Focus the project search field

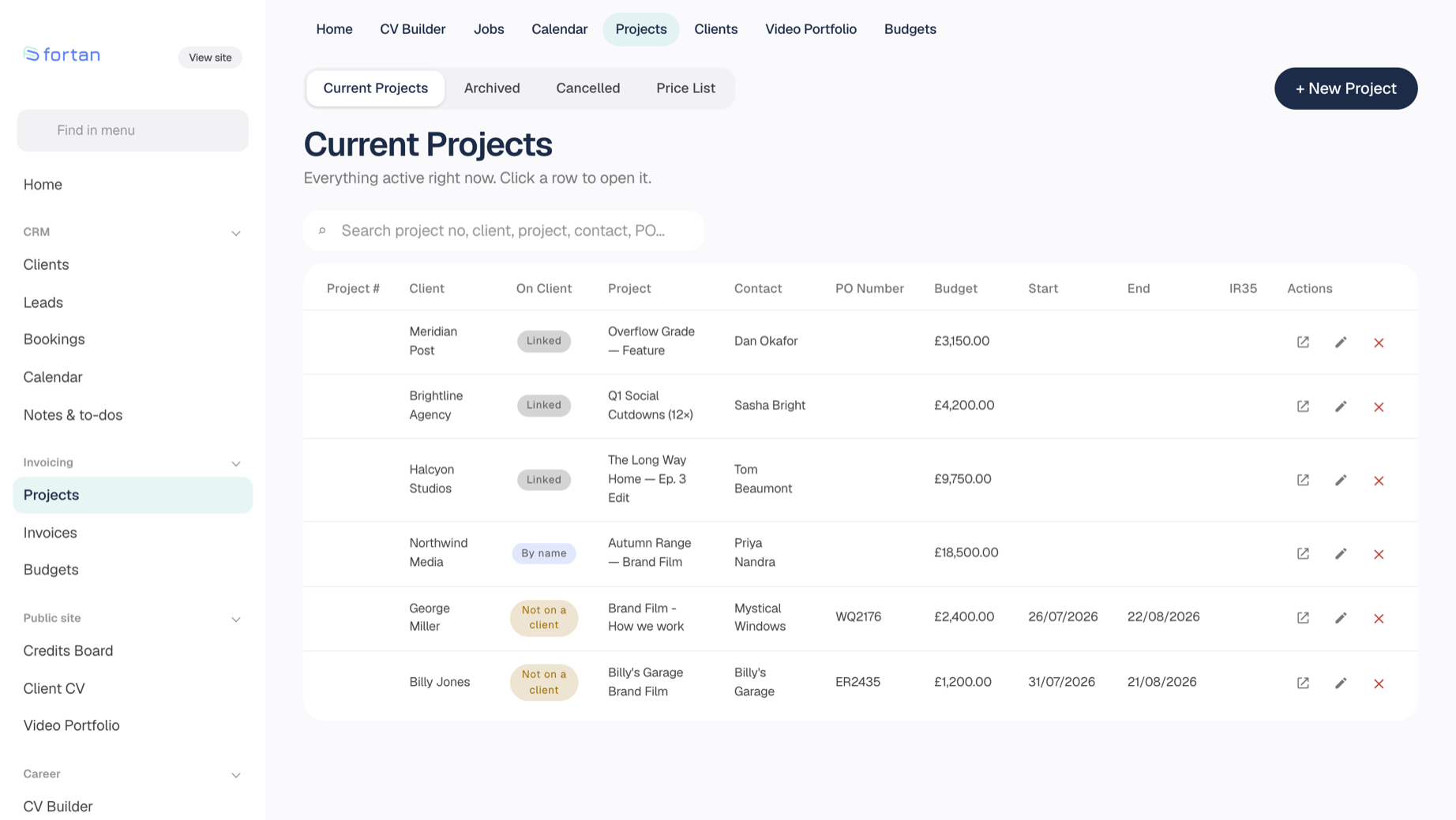pos(504,230)
